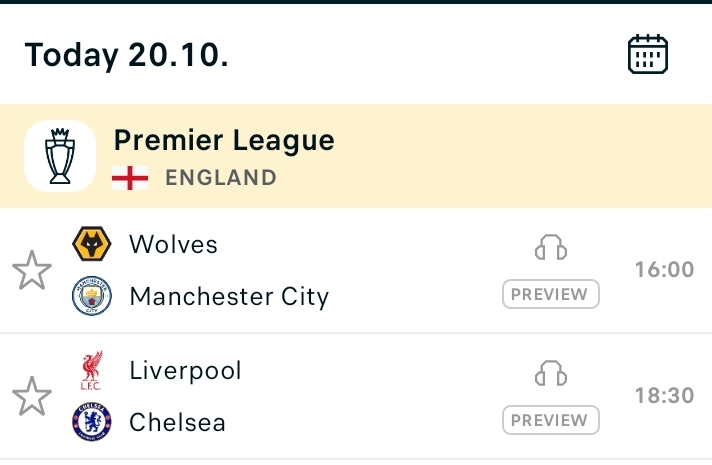
Task: Click the Liverpool L.F.C. crest
Action: coord(91,370)
